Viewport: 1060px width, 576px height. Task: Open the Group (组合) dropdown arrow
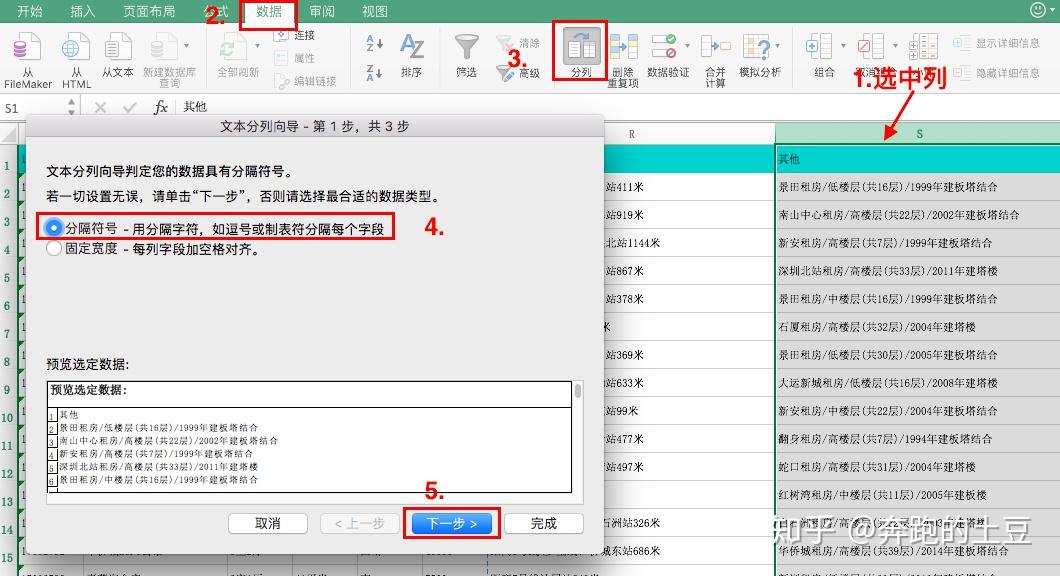pyautogui.click(x=843, y=46)
